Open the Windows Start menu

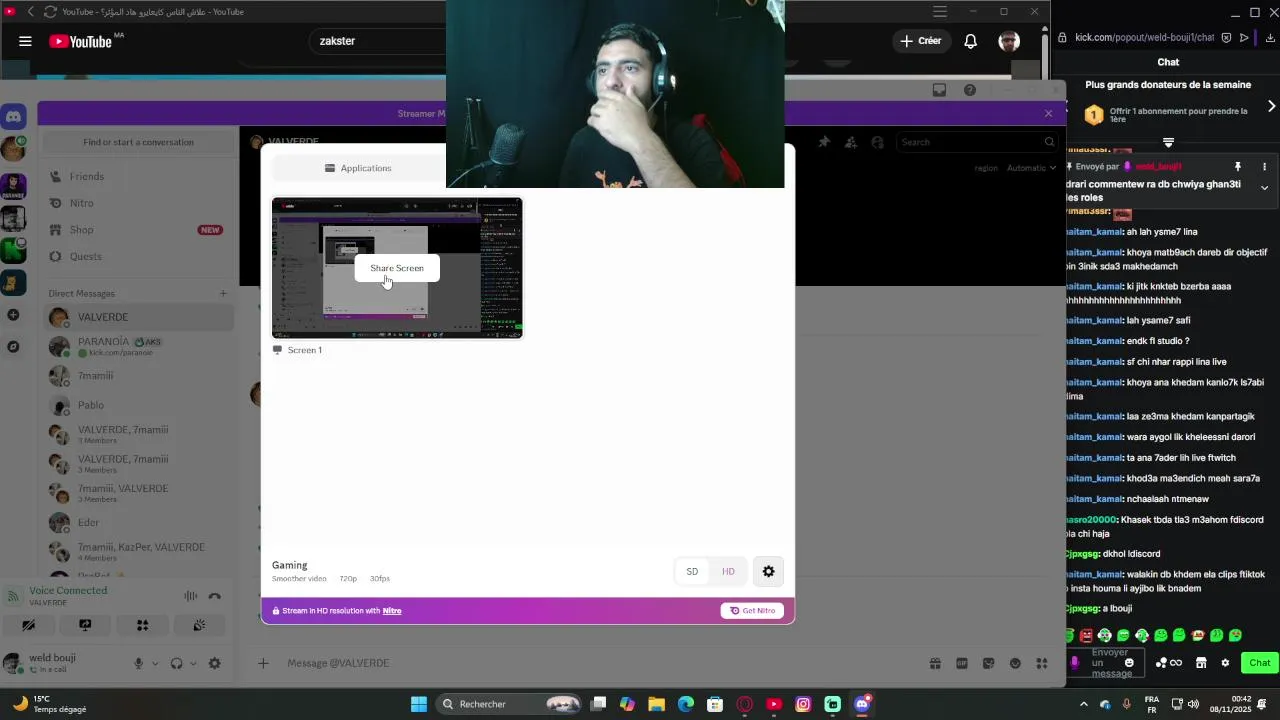click(419, 704)
